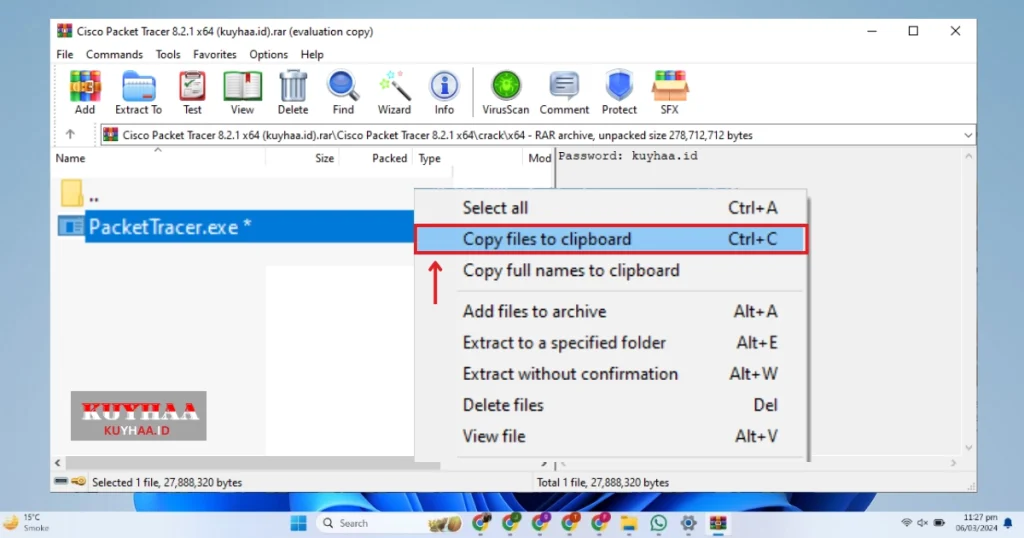Run the Test archive tool

(192, 92)
